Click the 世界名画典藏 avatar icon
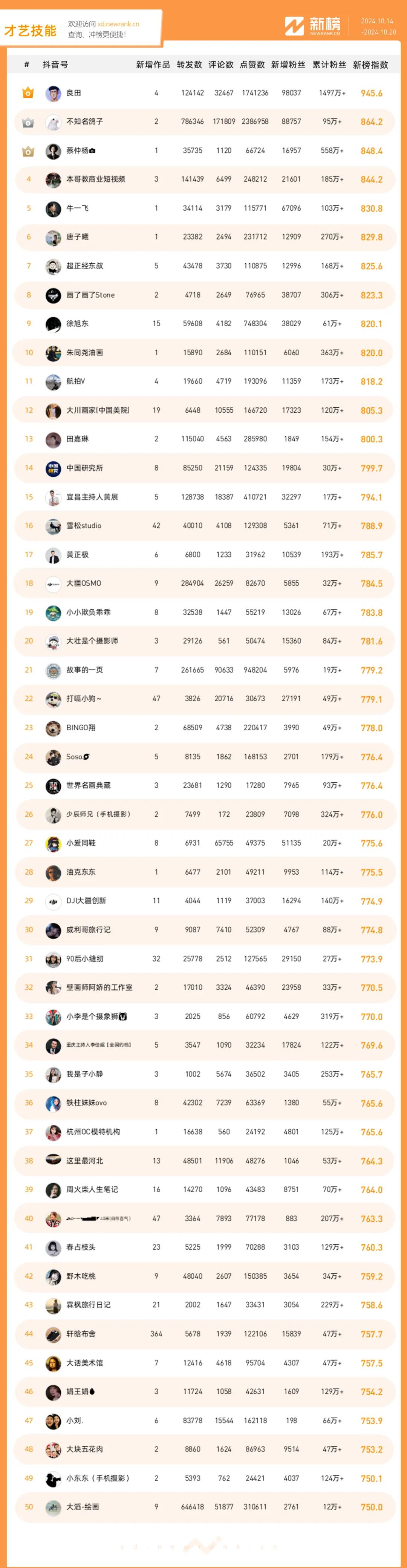This screenshot has width=407, height=1568. pos(53,786)
